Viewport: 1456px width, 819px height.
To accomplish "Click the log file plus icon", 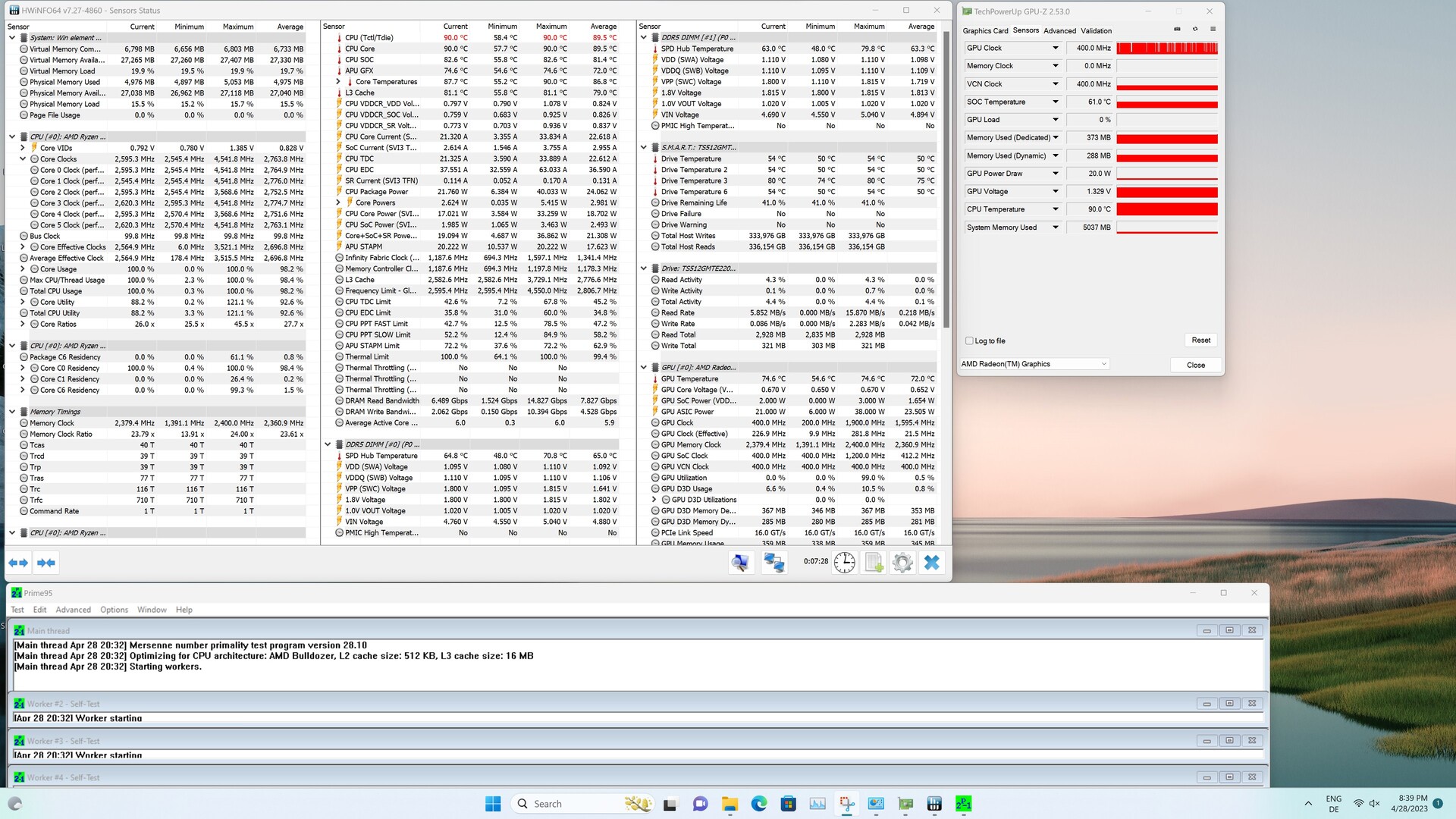I will click(874, 563).
